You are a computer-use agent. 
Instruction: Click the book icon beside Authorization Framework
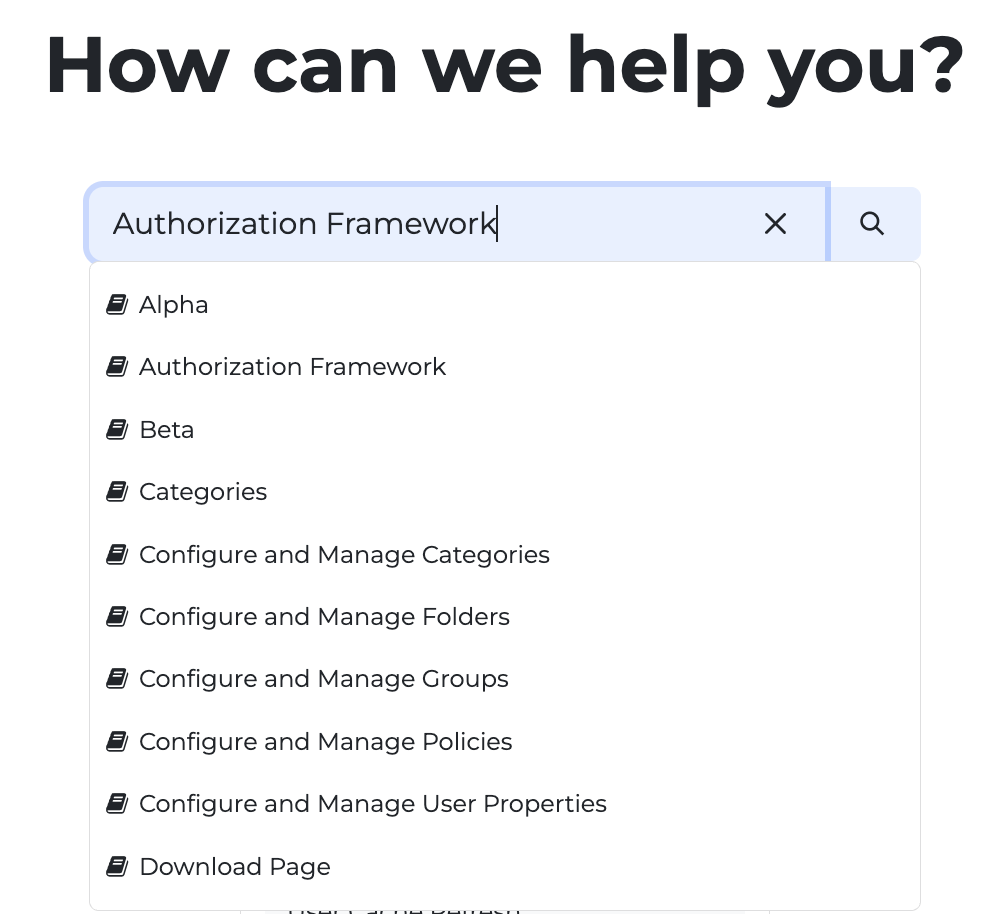(x=117, y=367)
